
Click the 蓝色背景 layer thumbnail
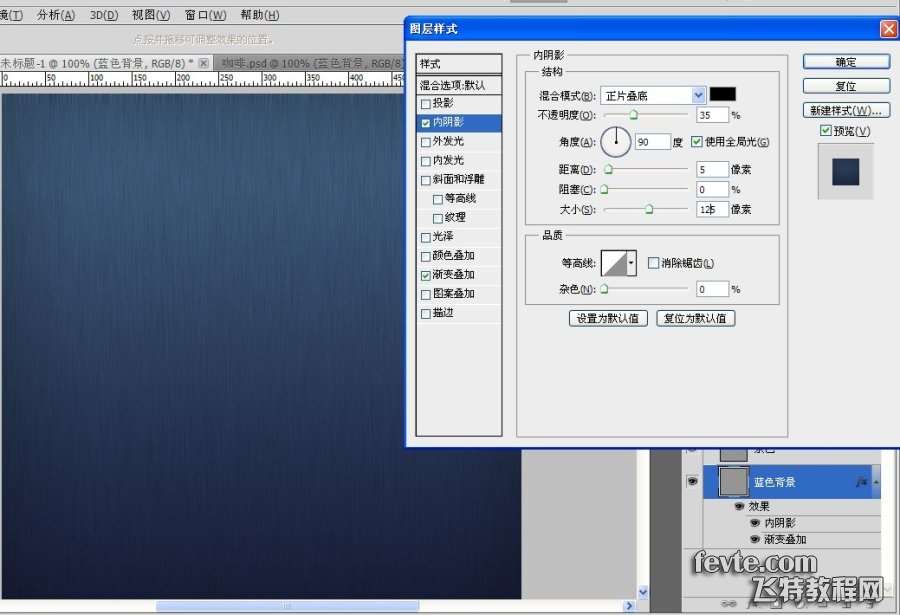click(733, 482)
